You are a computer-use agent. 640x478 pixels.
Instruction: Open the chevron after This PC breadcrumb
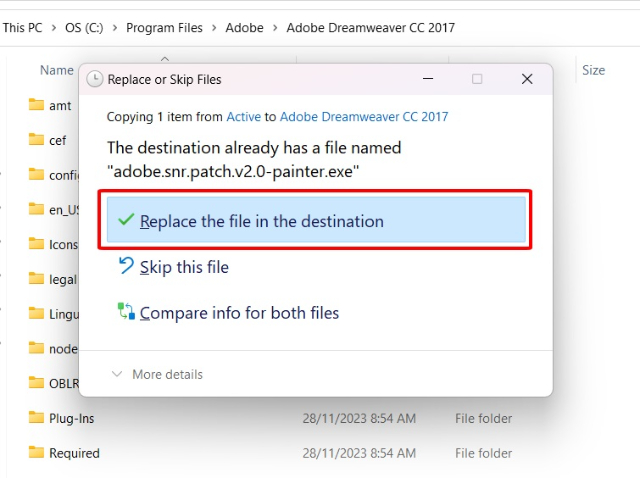(x=53, y=28)
